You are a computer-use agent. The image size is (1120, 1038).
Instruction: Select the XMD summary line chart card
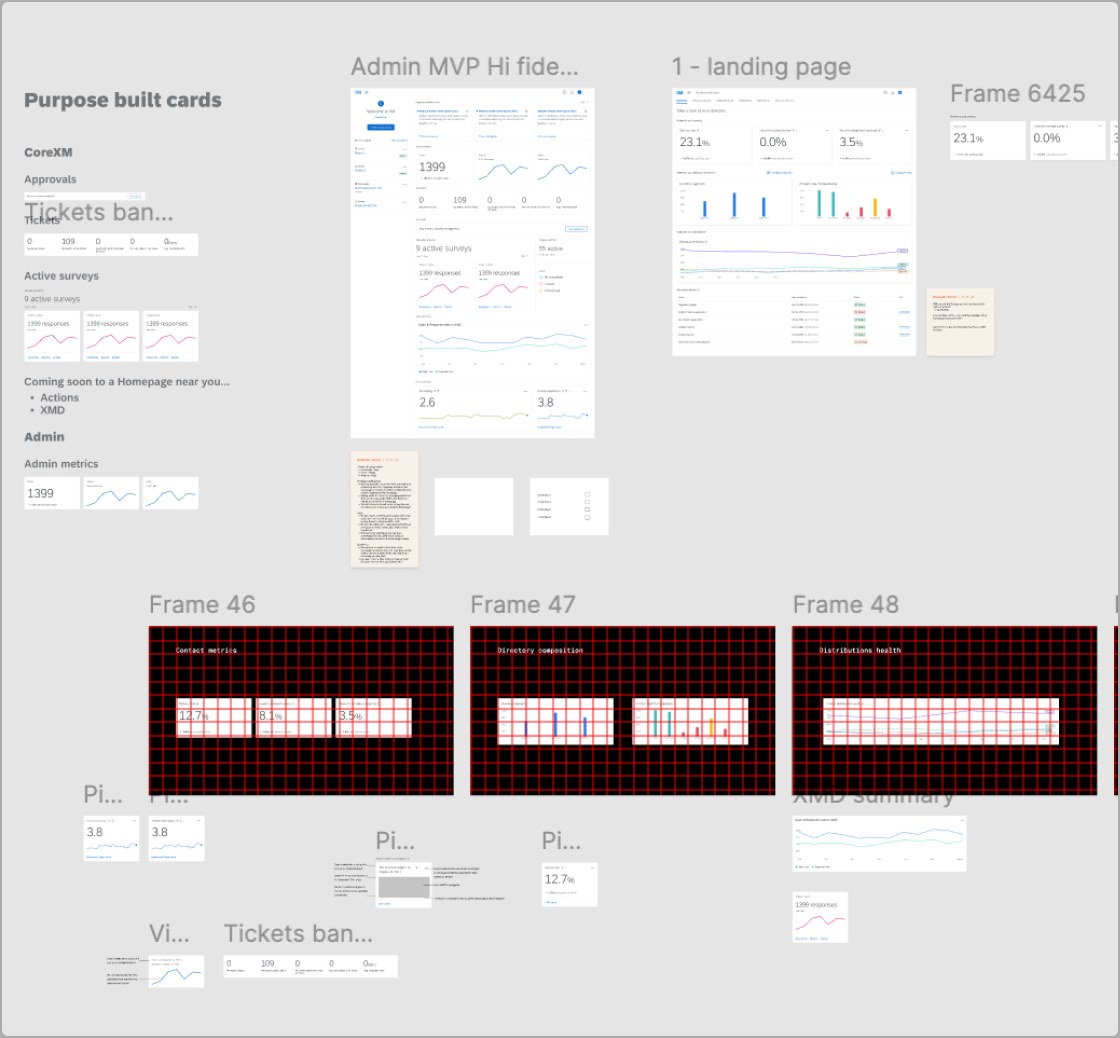pyautogui.click(x=879, y=844)
